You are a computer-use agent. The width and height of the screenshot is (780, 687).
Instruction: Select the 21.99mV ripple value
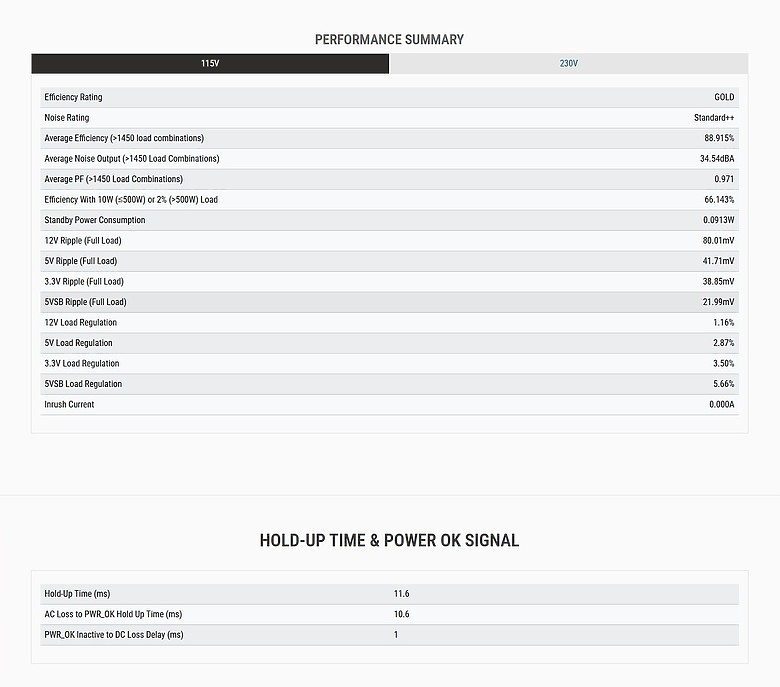[x=718, y=301]
